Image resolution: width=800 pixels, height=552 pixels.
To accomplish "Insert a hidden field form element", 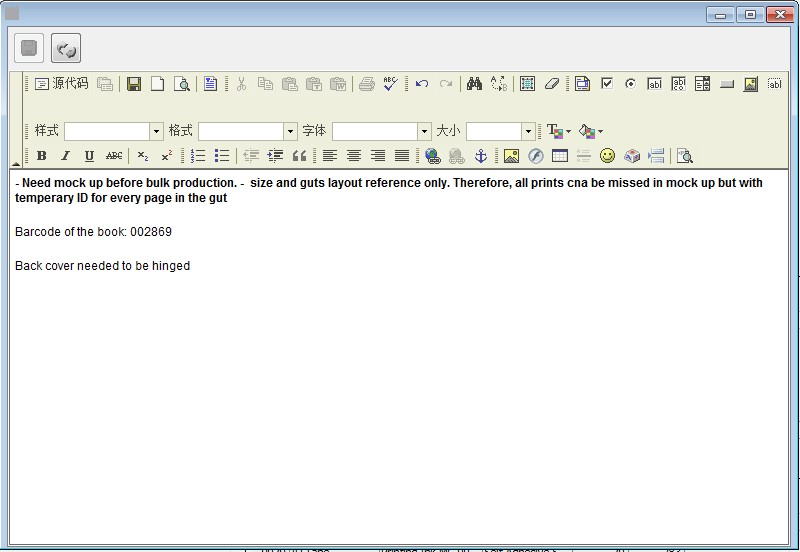I will (x=774, y=84).
